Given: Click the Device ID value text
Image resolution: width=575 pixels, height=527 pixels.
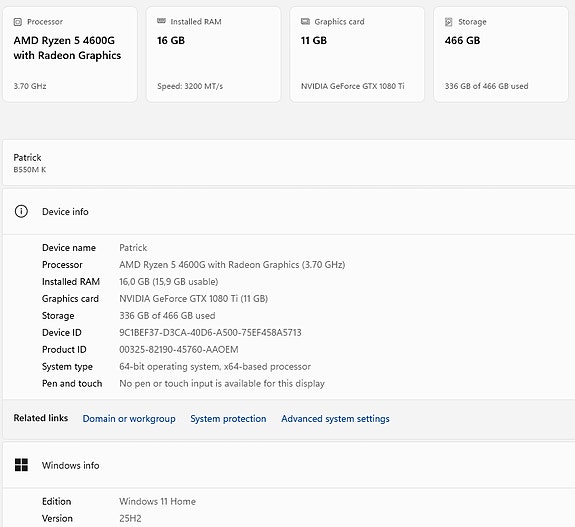Looking at the screenshot, I should click(210, 333).
